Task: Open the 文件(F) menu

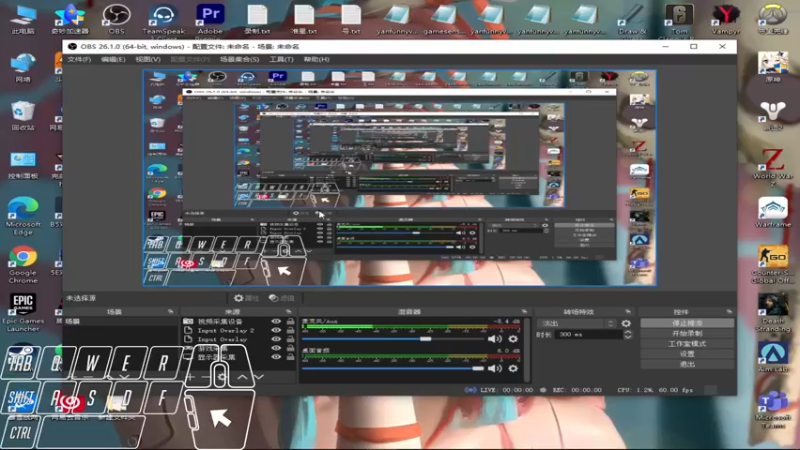Action: tap(79, 60)
